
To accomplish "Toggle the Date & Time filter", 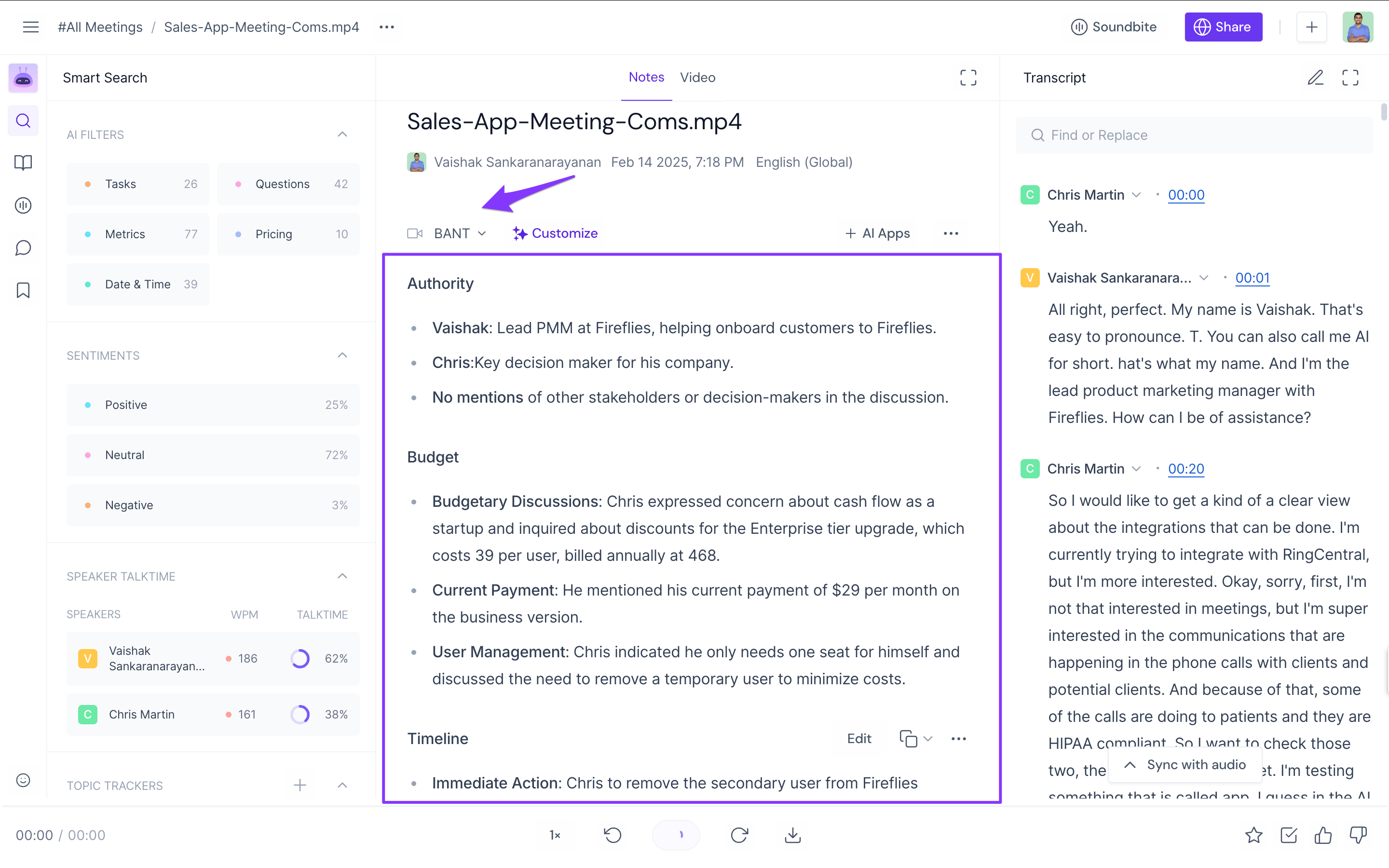I will pyautogui.click(x=138, y=284).
